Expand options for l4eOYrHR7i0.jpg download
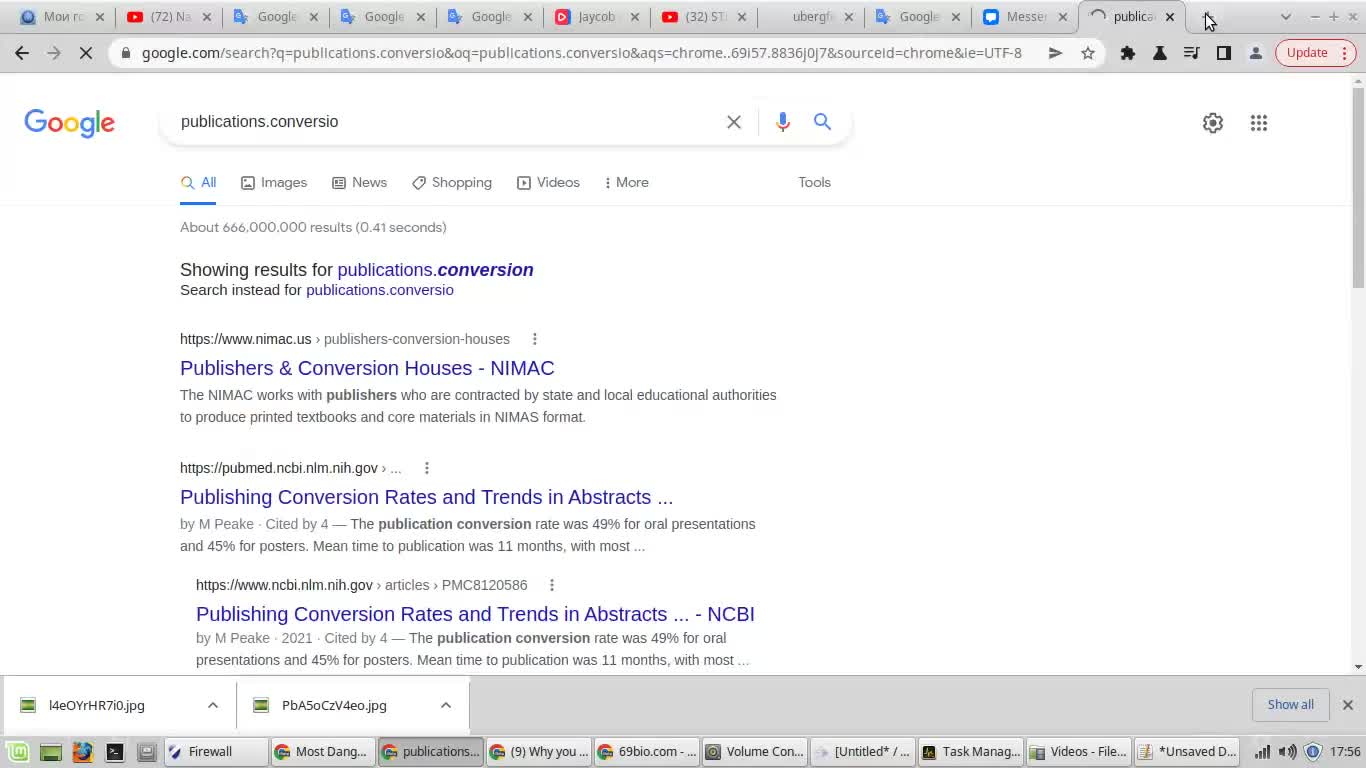The width and height of the screenshot is (1366, 768). point(213,705)
